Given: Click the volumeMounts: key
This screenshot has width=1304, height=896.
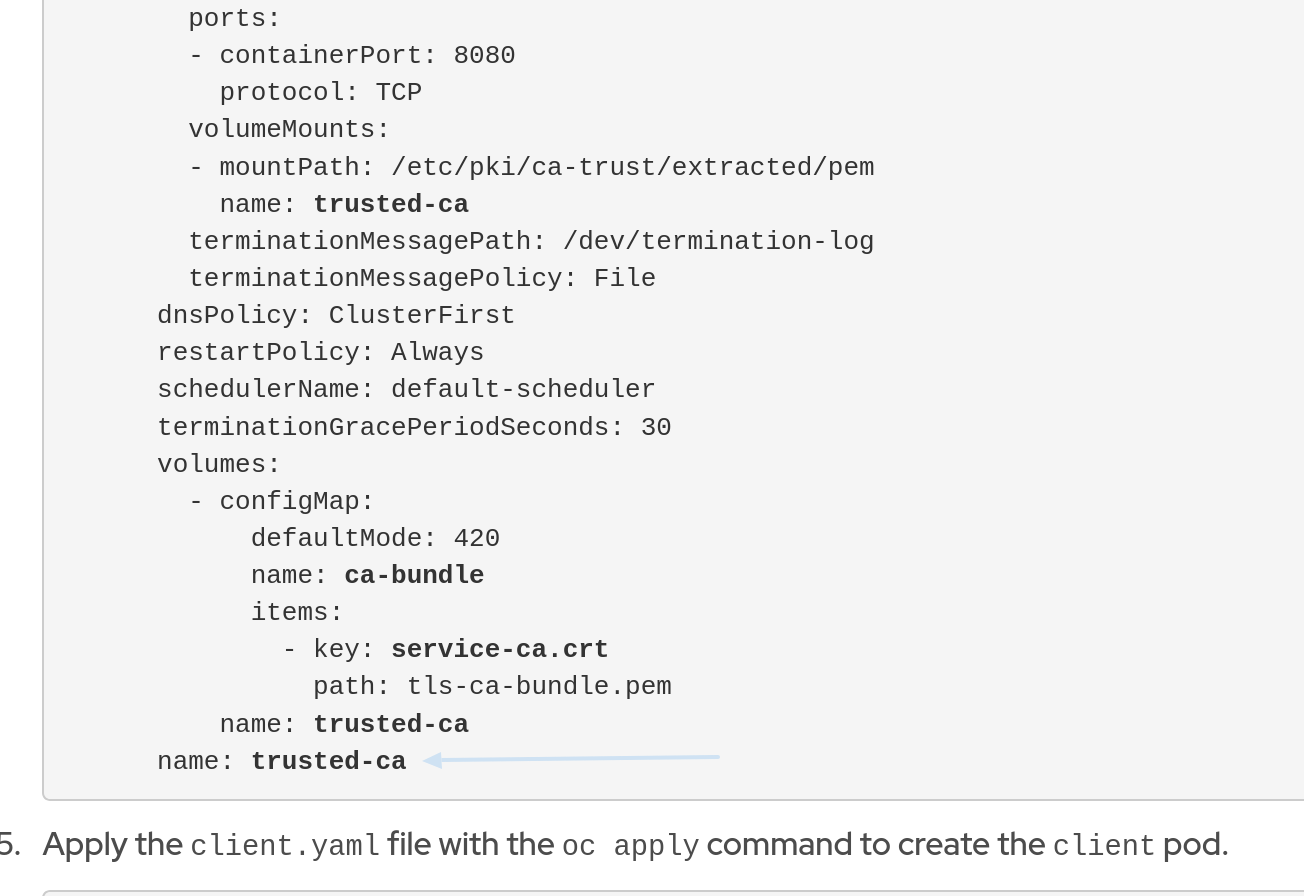Looking at the screenshot, I should pyautogui.click(x=289, y=129).
